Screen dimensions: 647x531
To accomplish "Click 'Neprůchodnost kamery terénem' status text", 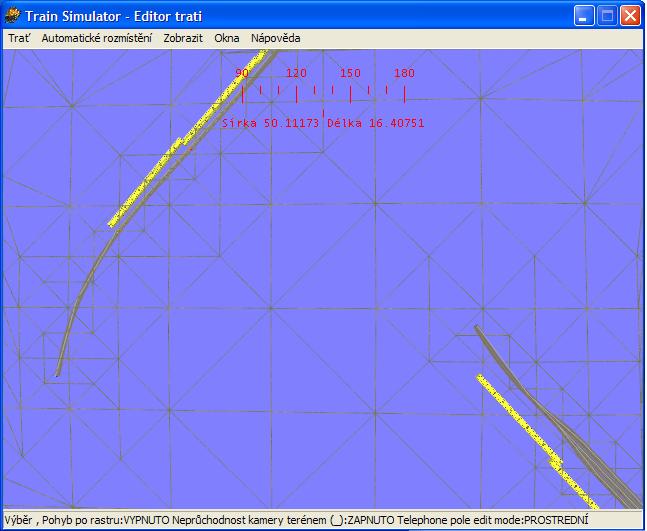I will pos(250,520).
